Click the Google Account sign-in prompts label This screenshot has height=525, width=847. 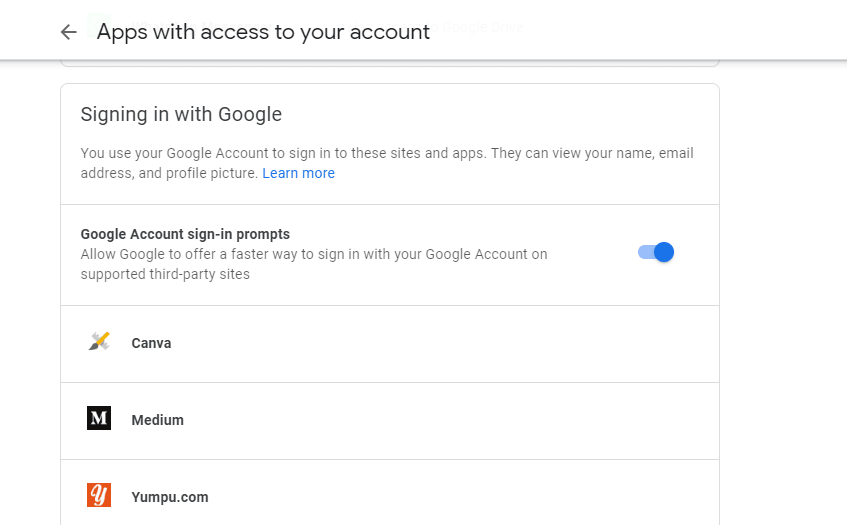(x=185, y=234)
